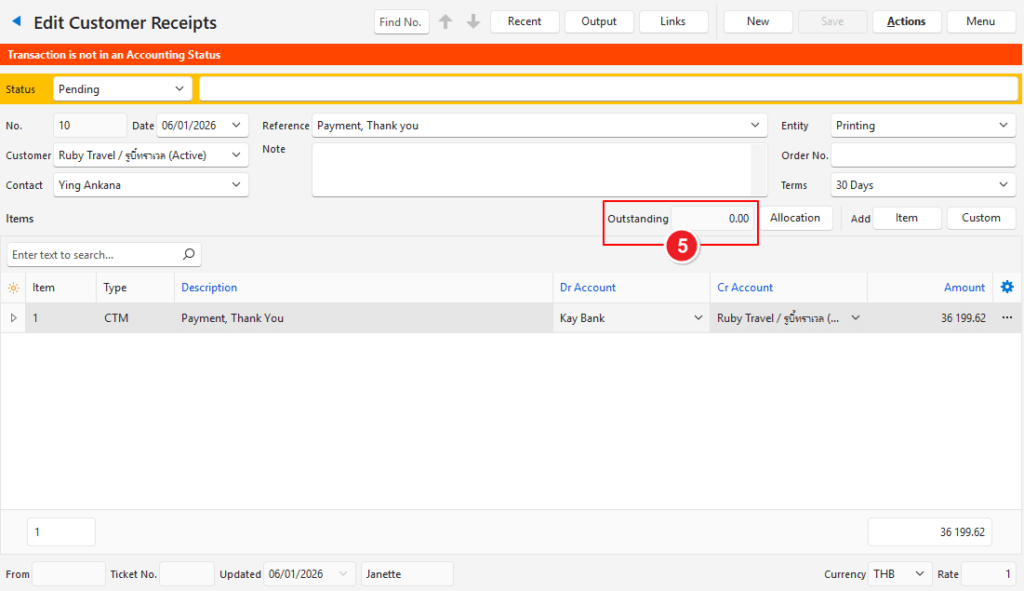Expand row 1 with triangle arrow
1024x591 pixels.
tap(13, 318)
